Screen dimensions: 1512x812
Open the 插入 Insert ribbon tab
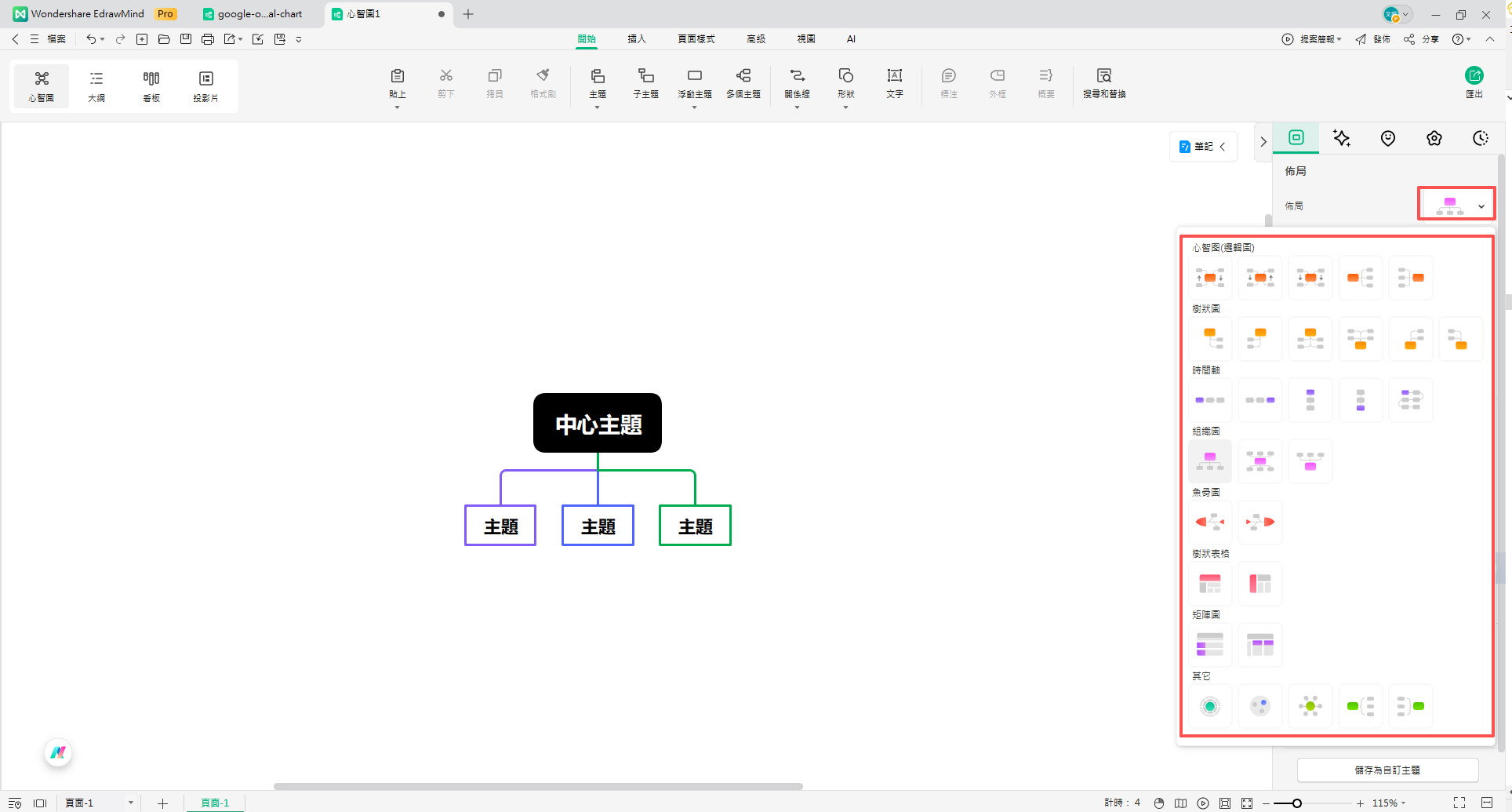[x=636, y=38]
